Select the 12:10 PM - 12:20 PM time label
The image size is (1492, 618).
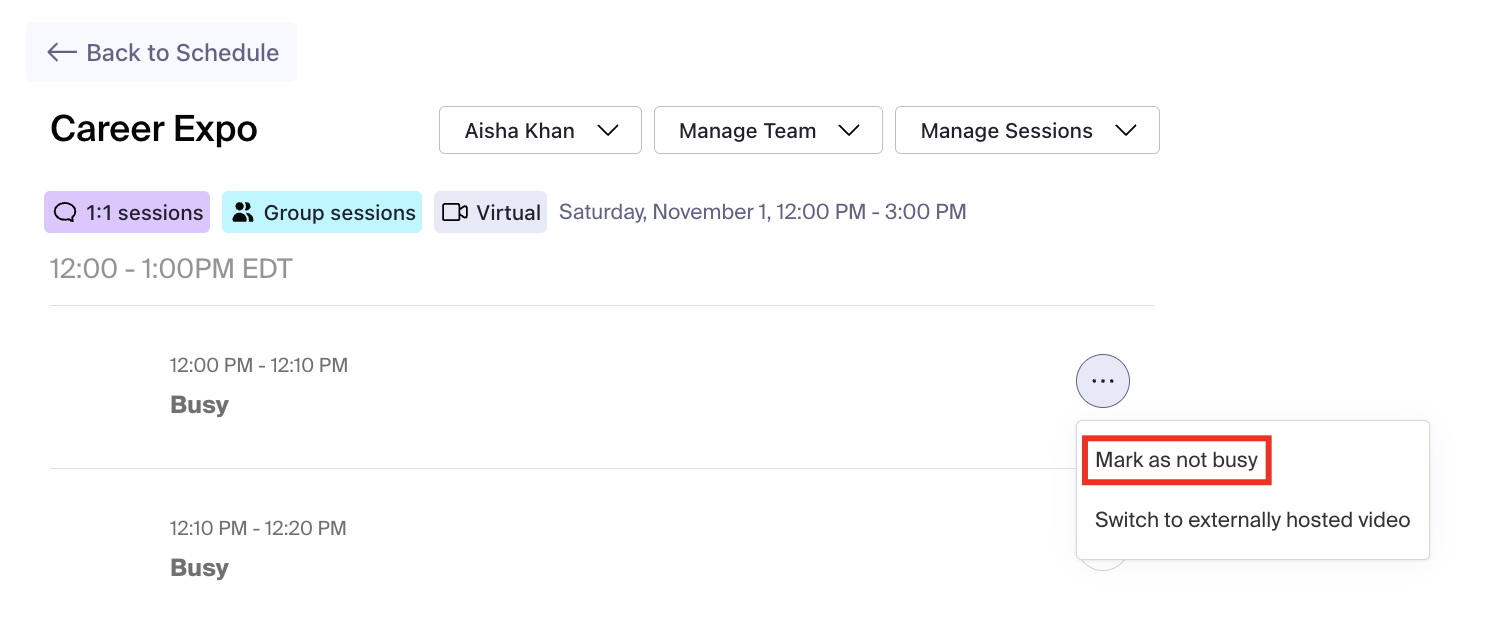click(x=258, y=528)
